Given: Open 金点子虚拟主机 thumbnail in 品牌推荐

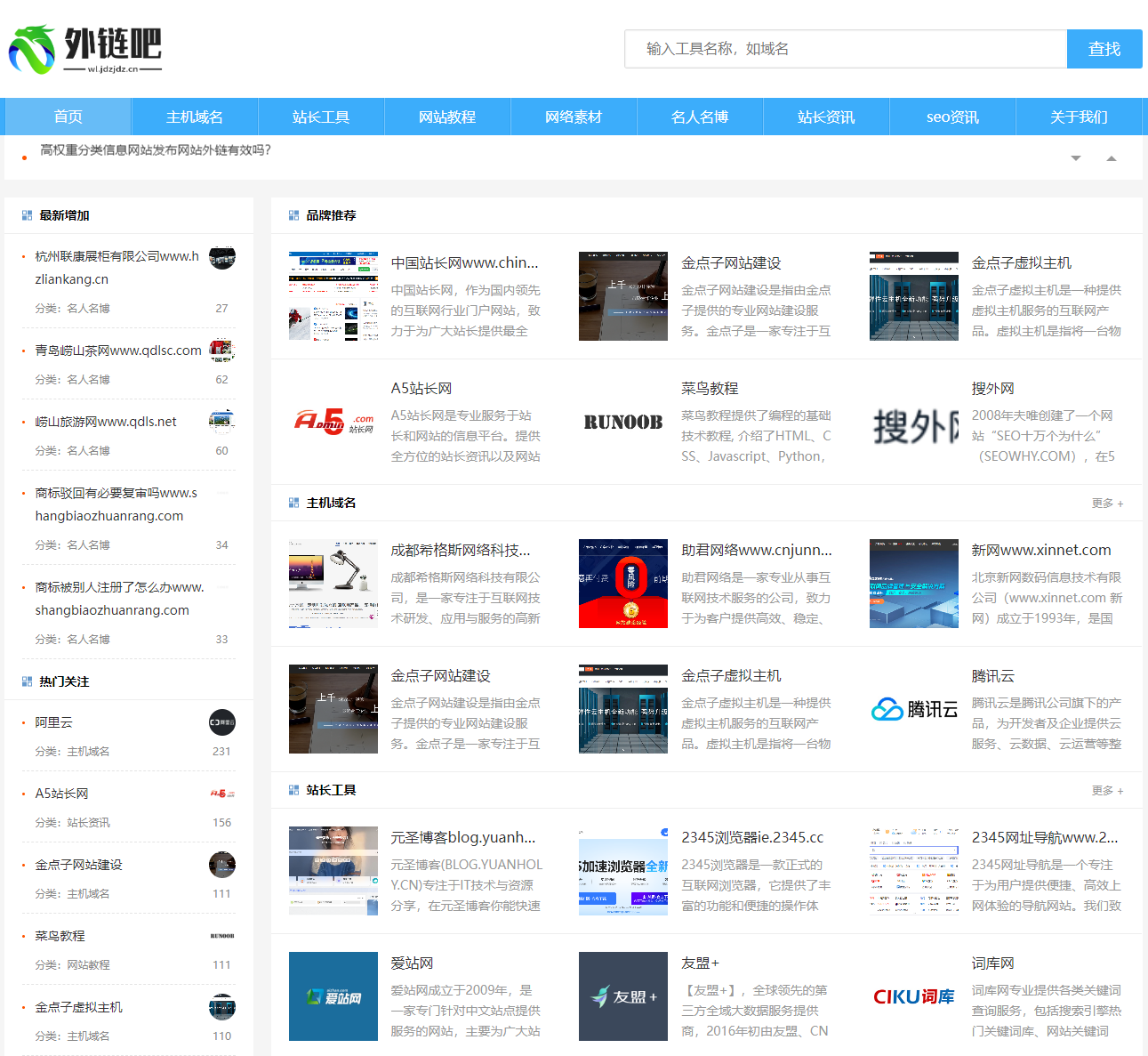Looking at the screenshot, I should coord(914,296).
